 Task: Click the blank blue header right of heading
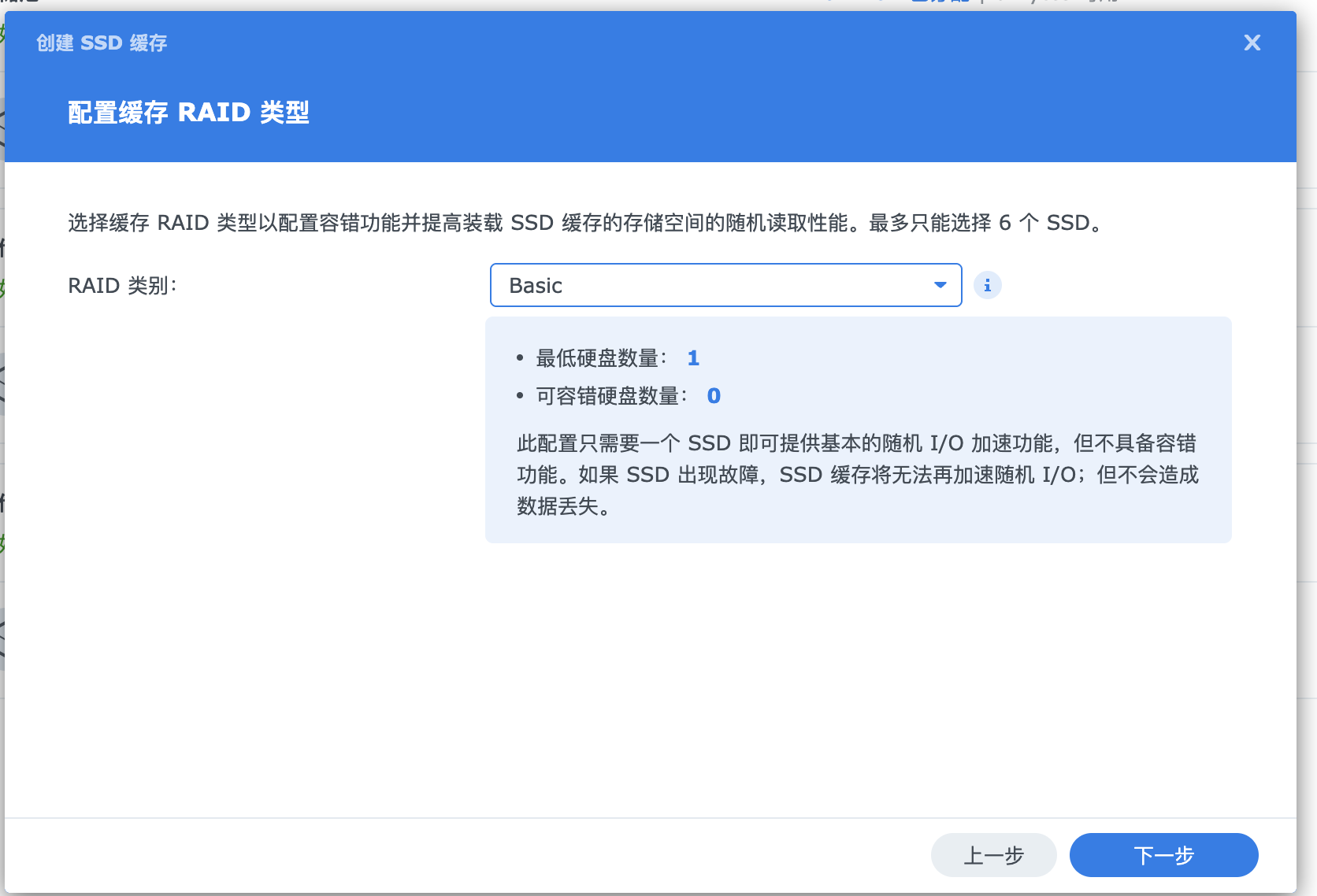tap(788, 113)
